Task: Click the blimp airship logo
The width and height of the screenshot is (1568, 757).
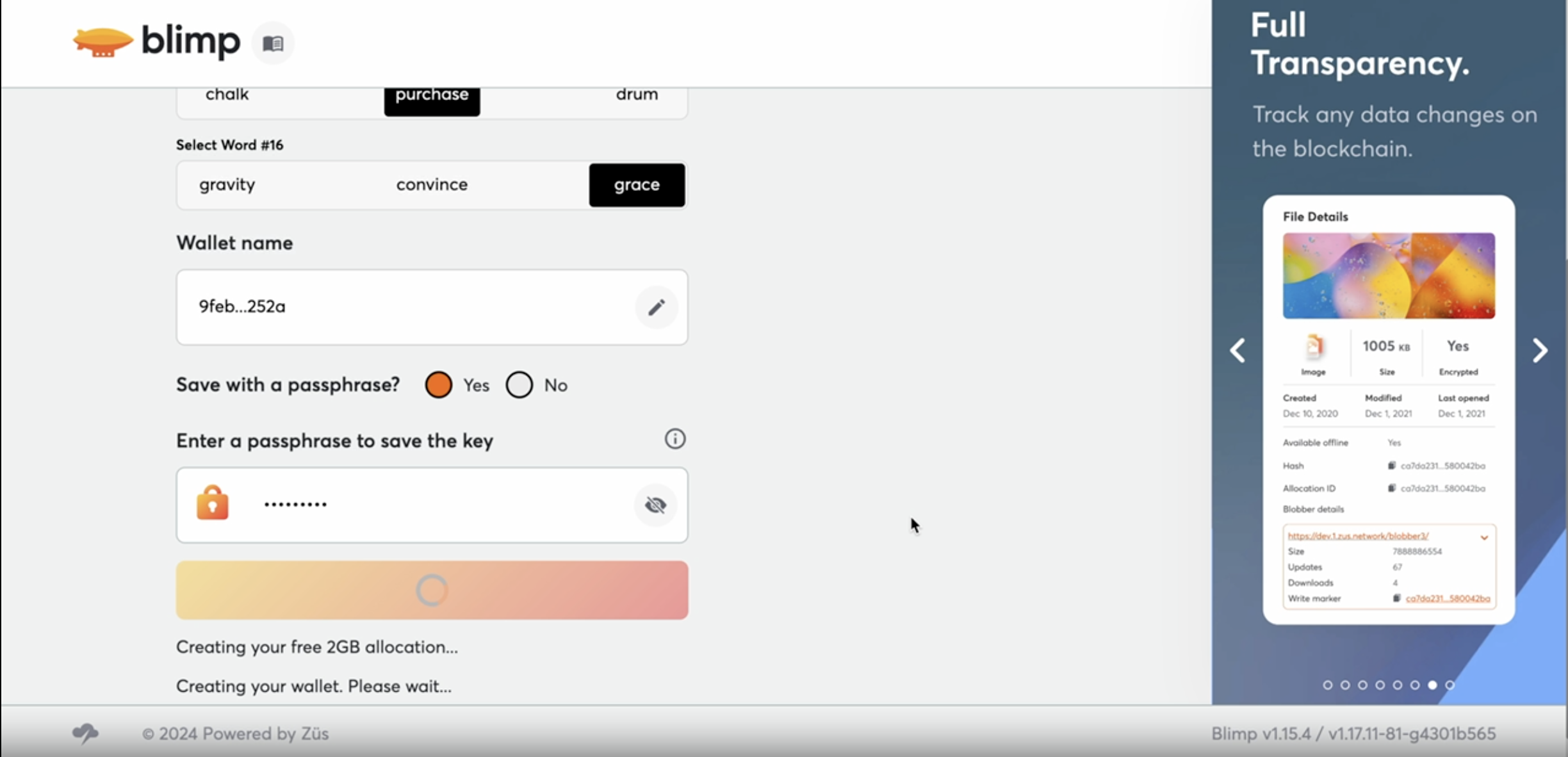Action: coord(102,42)
